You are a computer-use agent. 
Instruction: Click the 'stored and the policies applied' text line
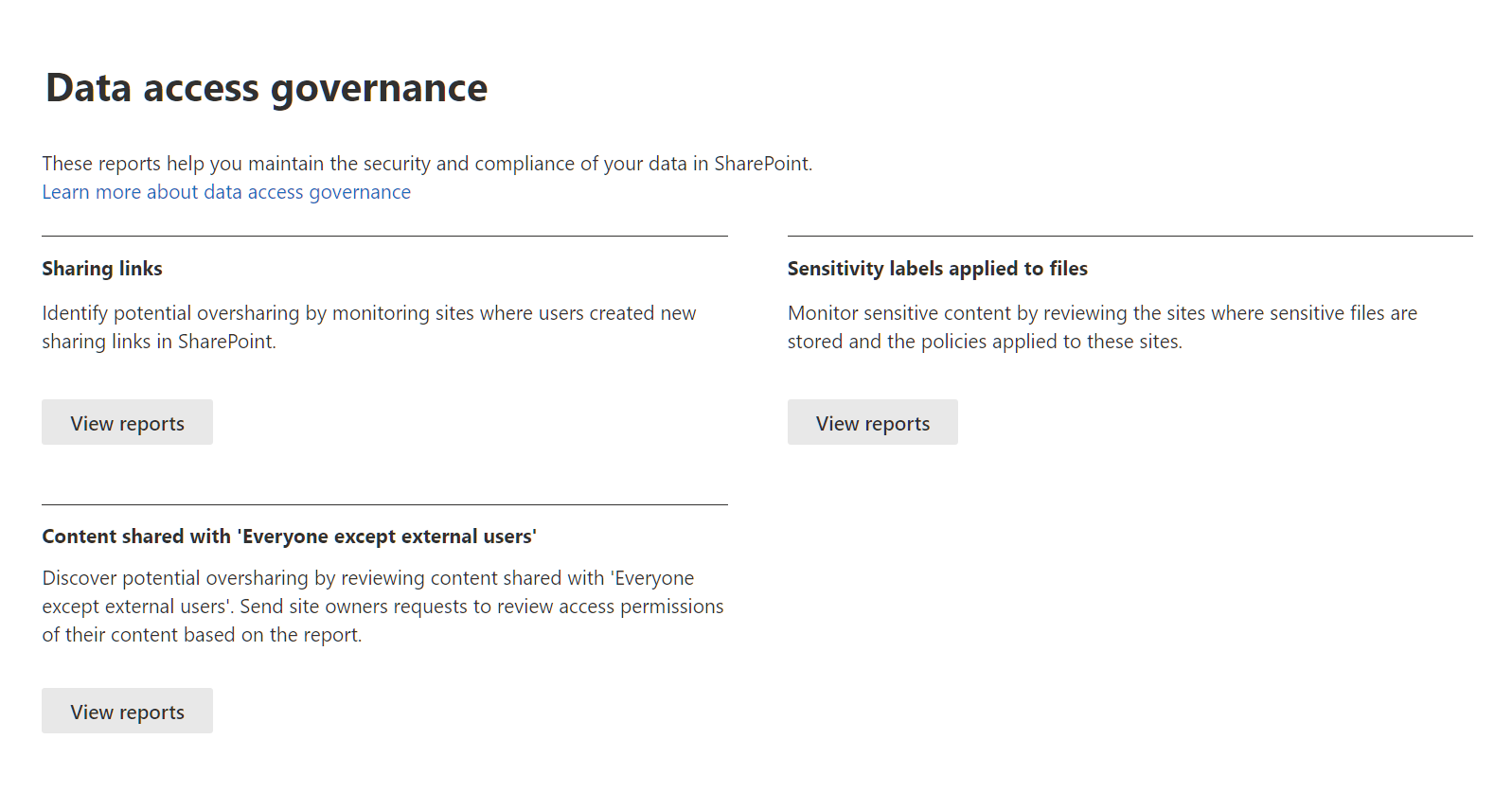[x=984, y=342]
